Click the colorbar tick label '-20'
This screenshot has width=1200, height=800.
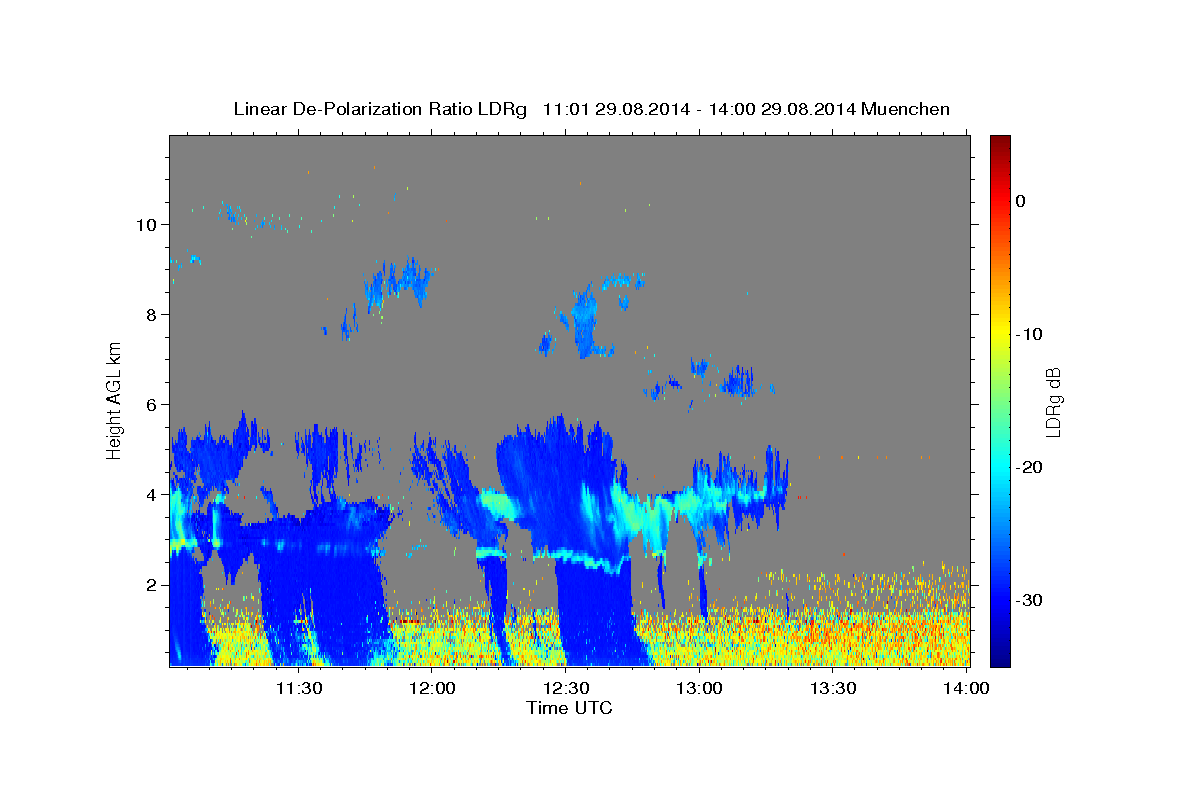pyautogui.click(x=1028, y=467)
